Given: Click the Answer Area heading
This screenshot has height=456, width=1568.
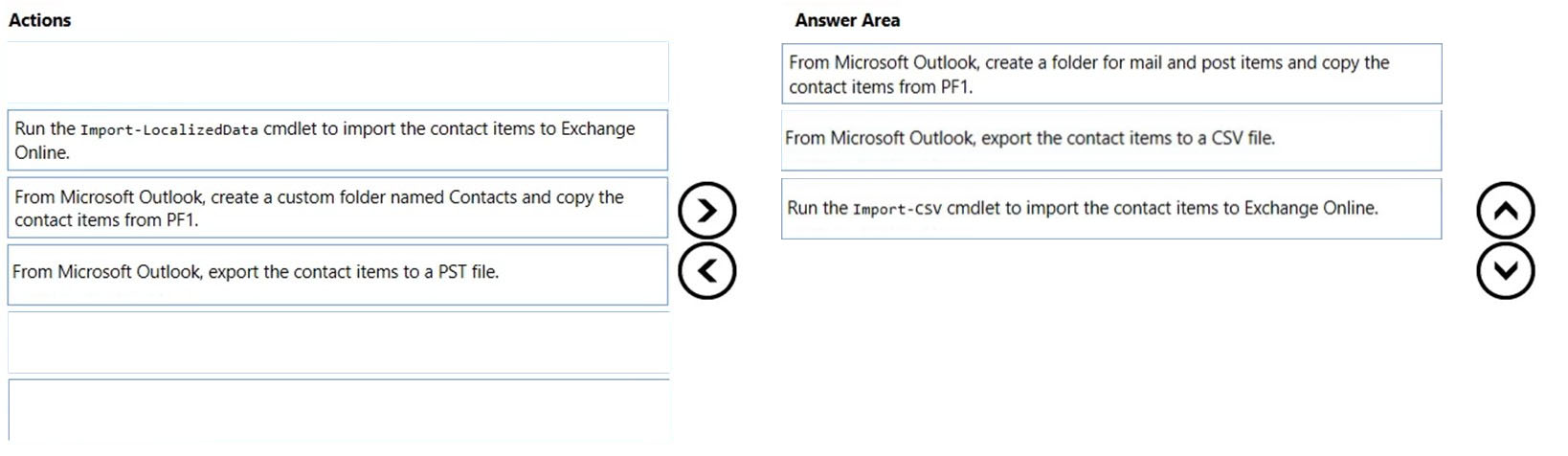Looking at the screenshot, I should [847, 20].
